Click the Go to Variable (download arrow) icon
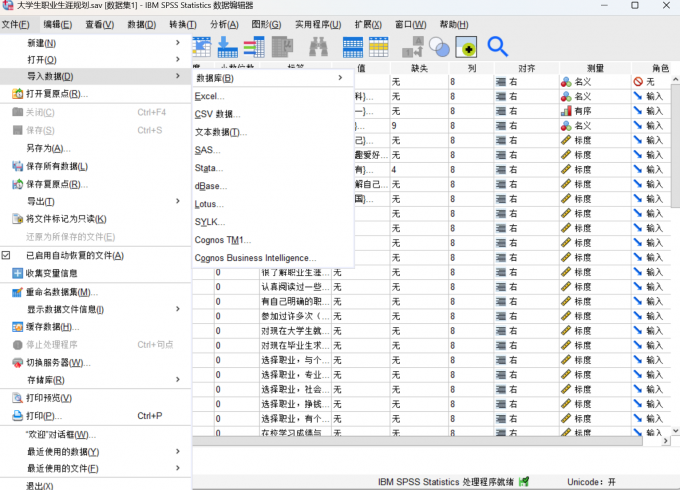The height and width of the screenshot is (490, 680). click(227, 47)
